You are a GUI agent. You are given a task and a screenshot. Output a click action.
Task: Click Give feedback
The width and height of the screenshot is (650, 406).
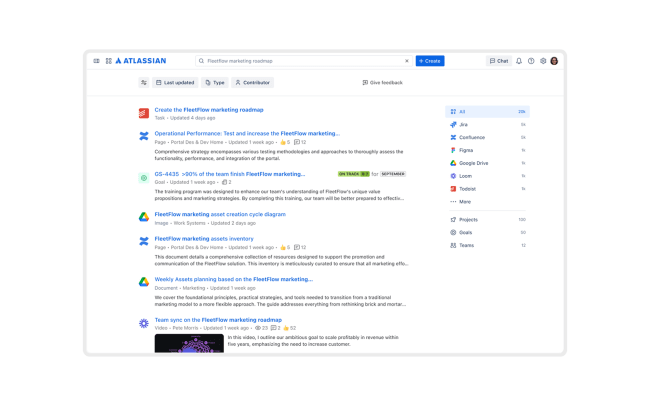pyautogui.click(x=383, y=83)
